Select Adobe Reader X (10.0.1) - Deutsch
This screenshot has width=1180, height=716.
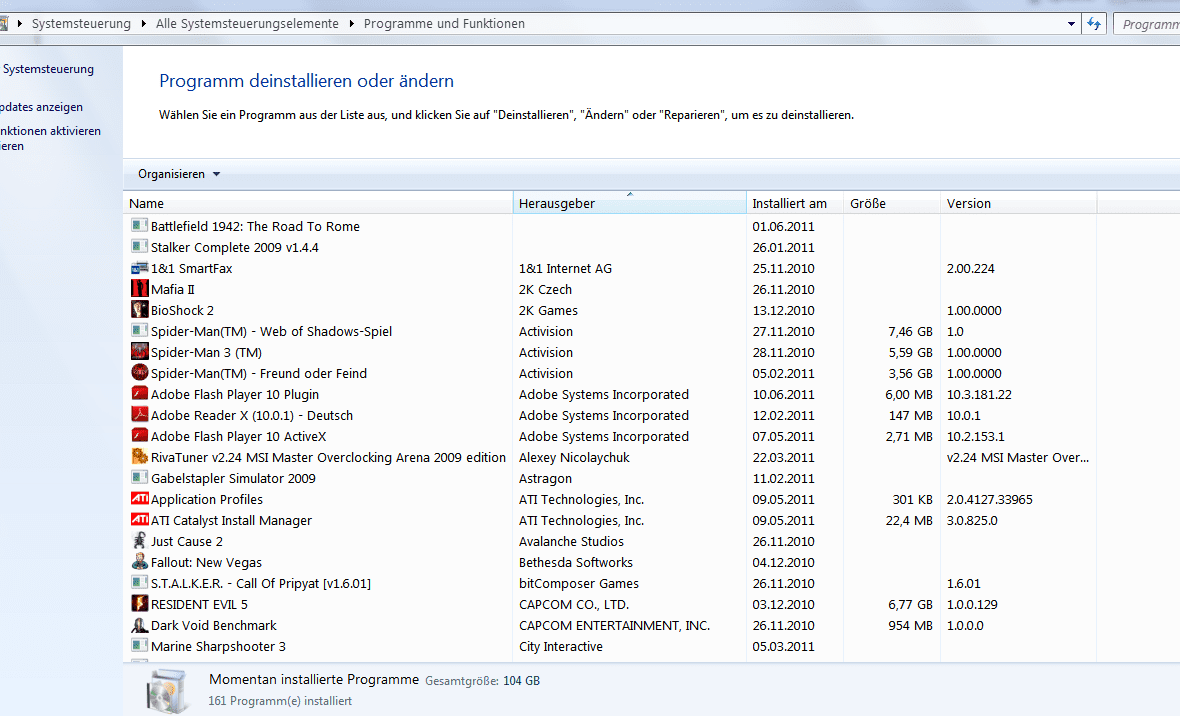(x=251, y=416)
